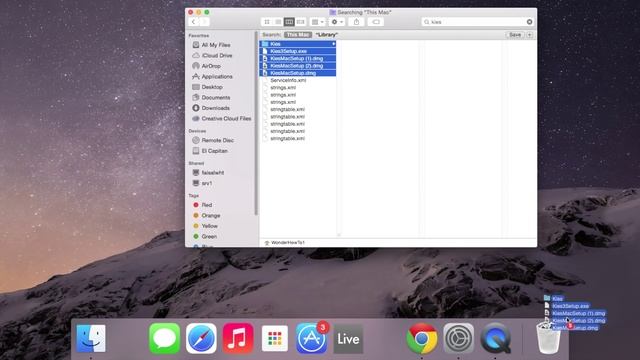The image size is (640, 360).
Task: Open System Preferences from the Dock
Action: click(458, 338)
